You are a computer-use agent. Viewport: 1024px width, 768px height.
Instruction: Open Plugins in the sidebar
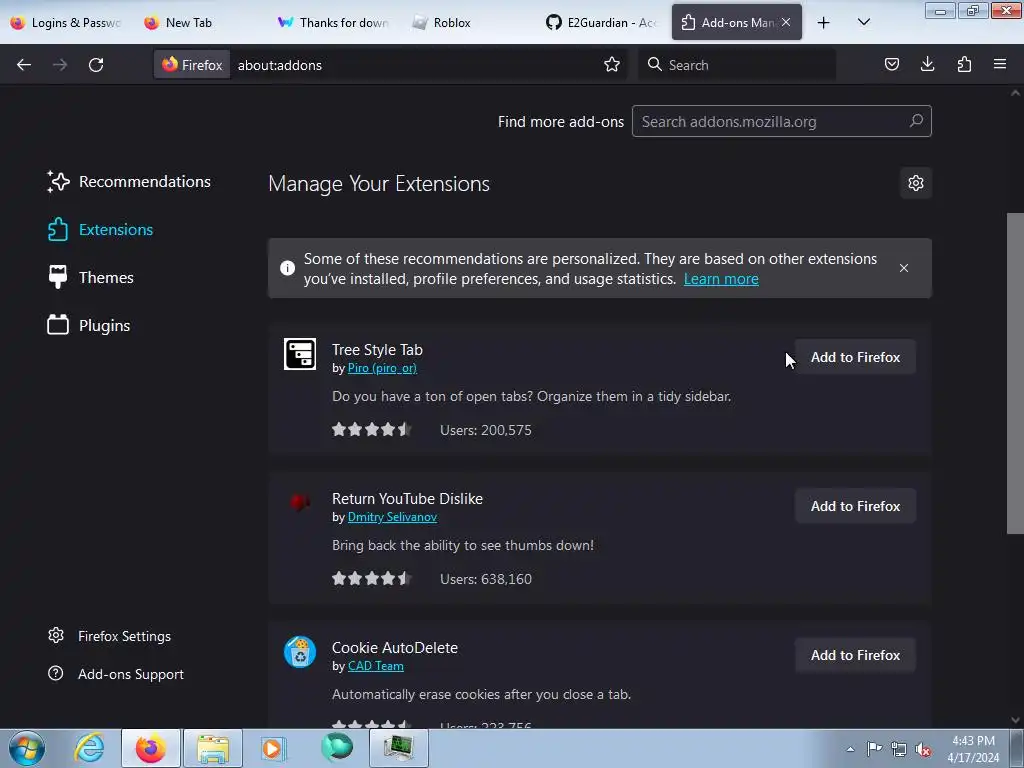pos(88,325)
